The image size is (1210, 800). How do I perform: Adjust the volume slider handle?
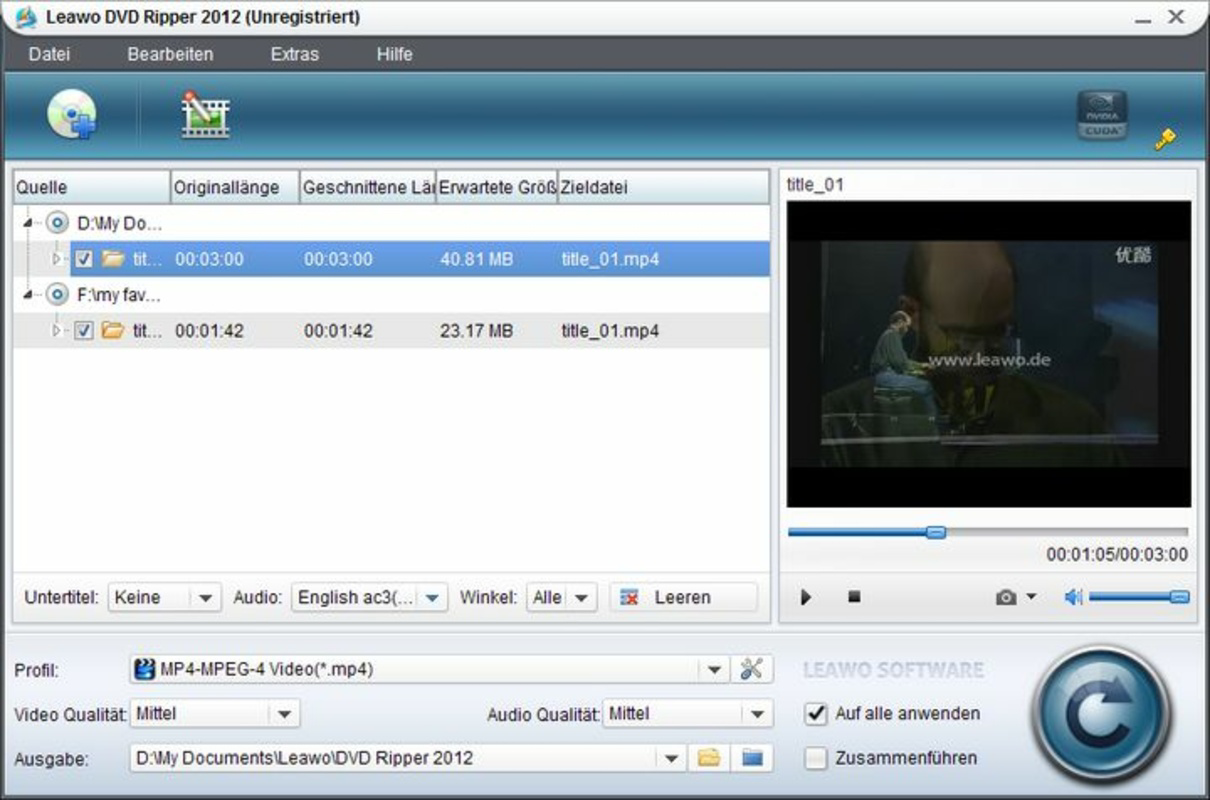point(1179,597)
